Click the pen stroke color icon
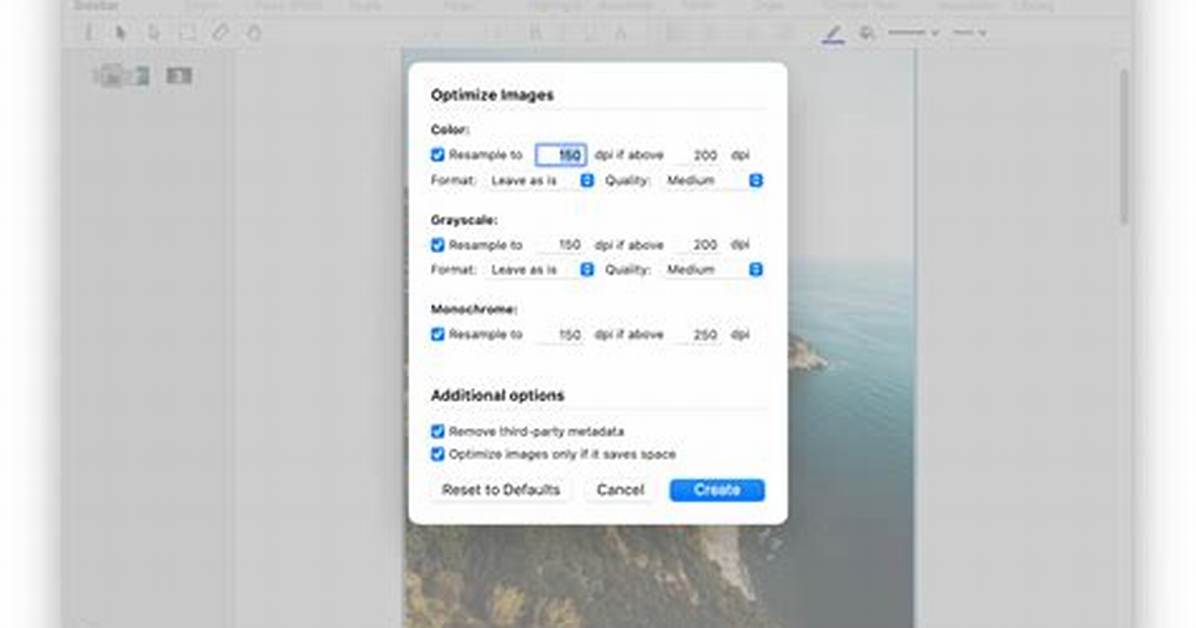1196x628 pixels. (833, 34)
